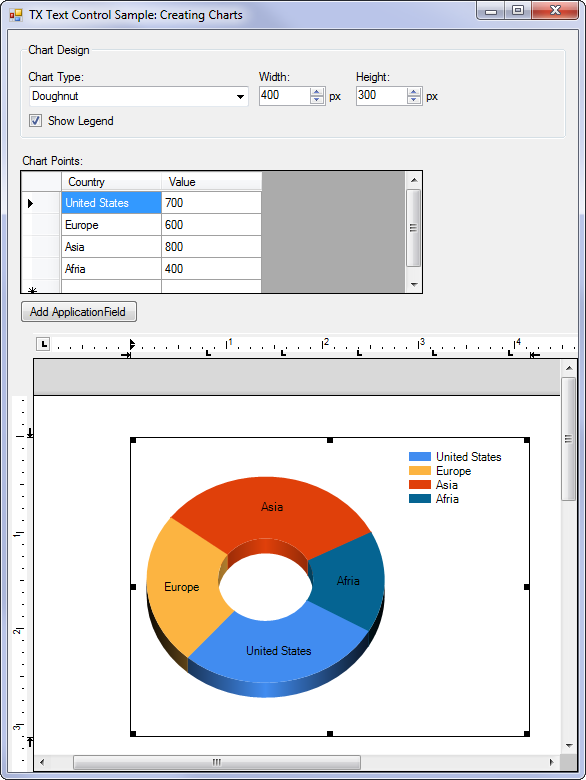
Task: Click the Width input field
Action: [285, 96]
